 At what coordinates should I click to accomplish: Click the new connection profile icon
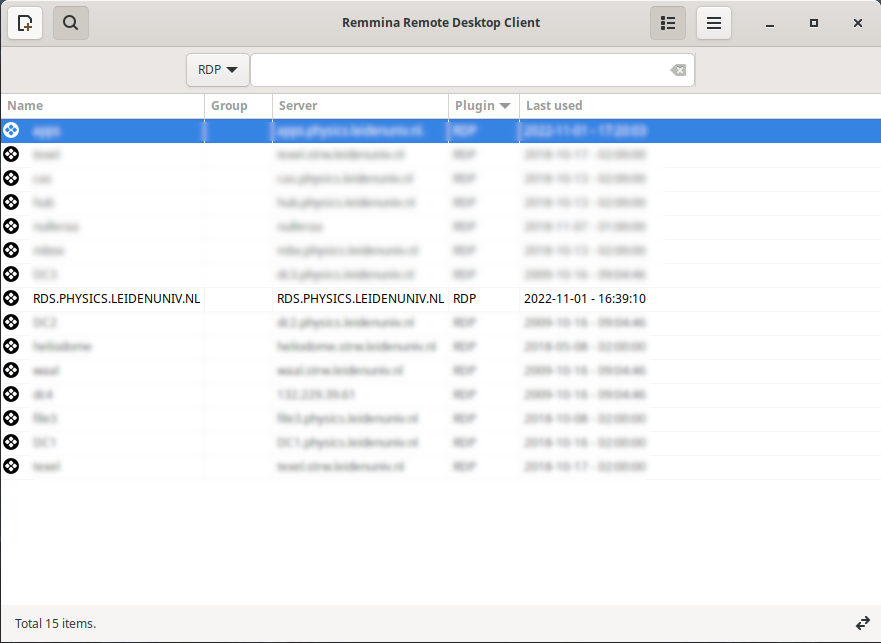25,23
